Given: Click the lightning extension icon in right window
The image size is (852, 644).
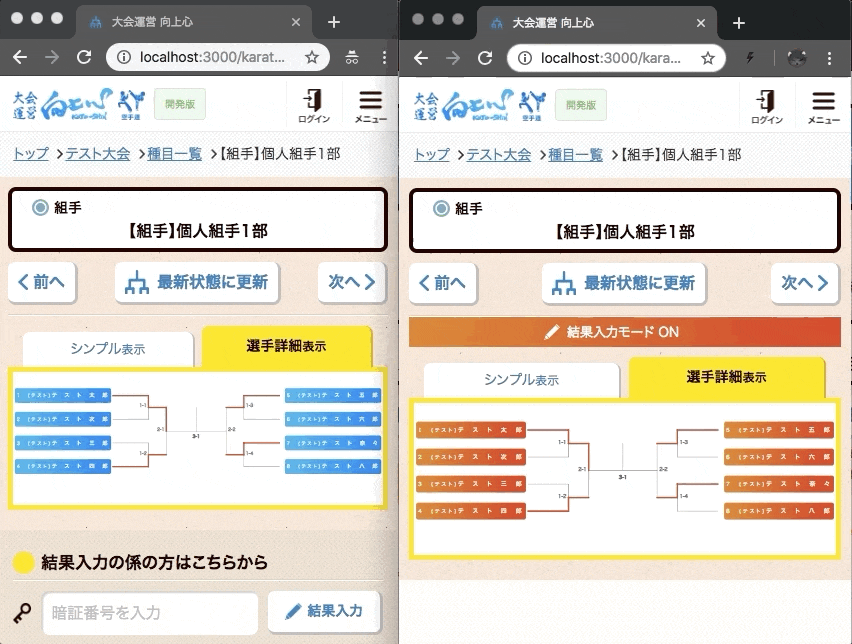Looking at the screenshot, I should click(x=749, y=58).
